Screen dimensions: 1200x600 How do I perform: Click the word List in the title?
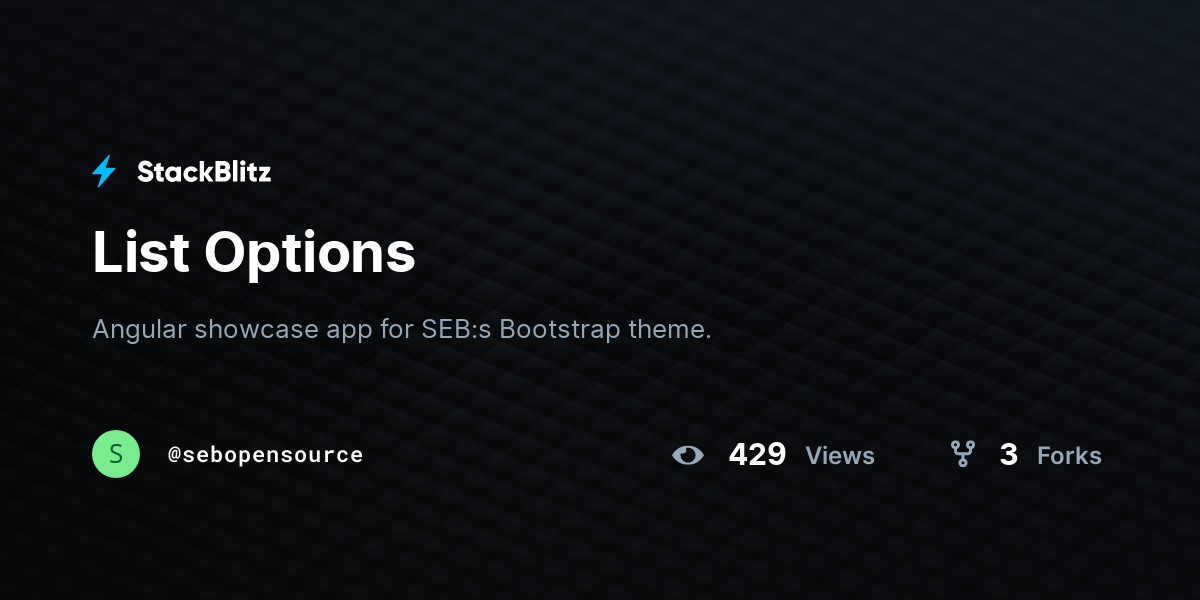(x=140, y=252)
